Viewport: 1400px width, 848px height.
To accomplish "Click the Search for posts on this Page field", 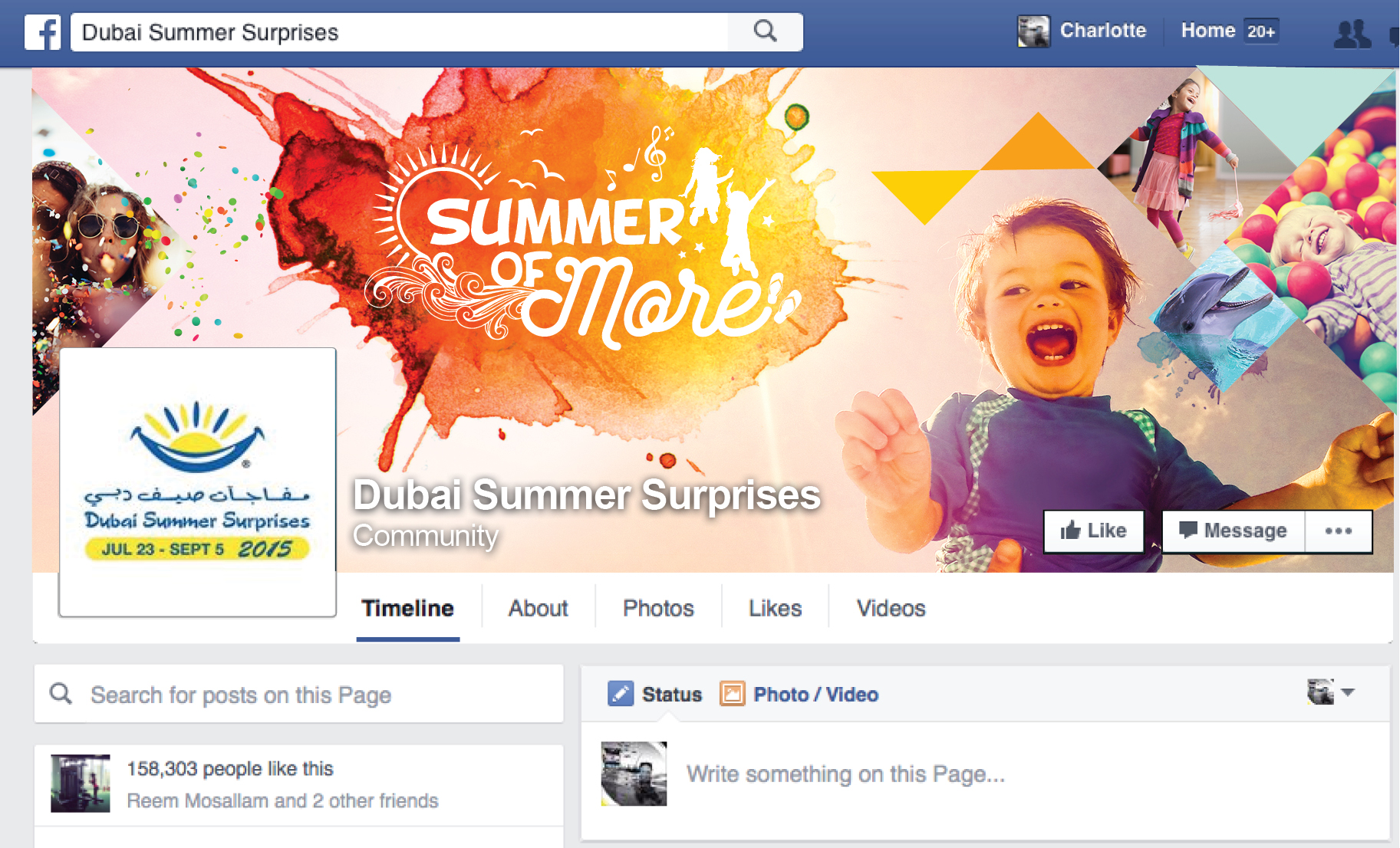I will (x=299, y=694).
